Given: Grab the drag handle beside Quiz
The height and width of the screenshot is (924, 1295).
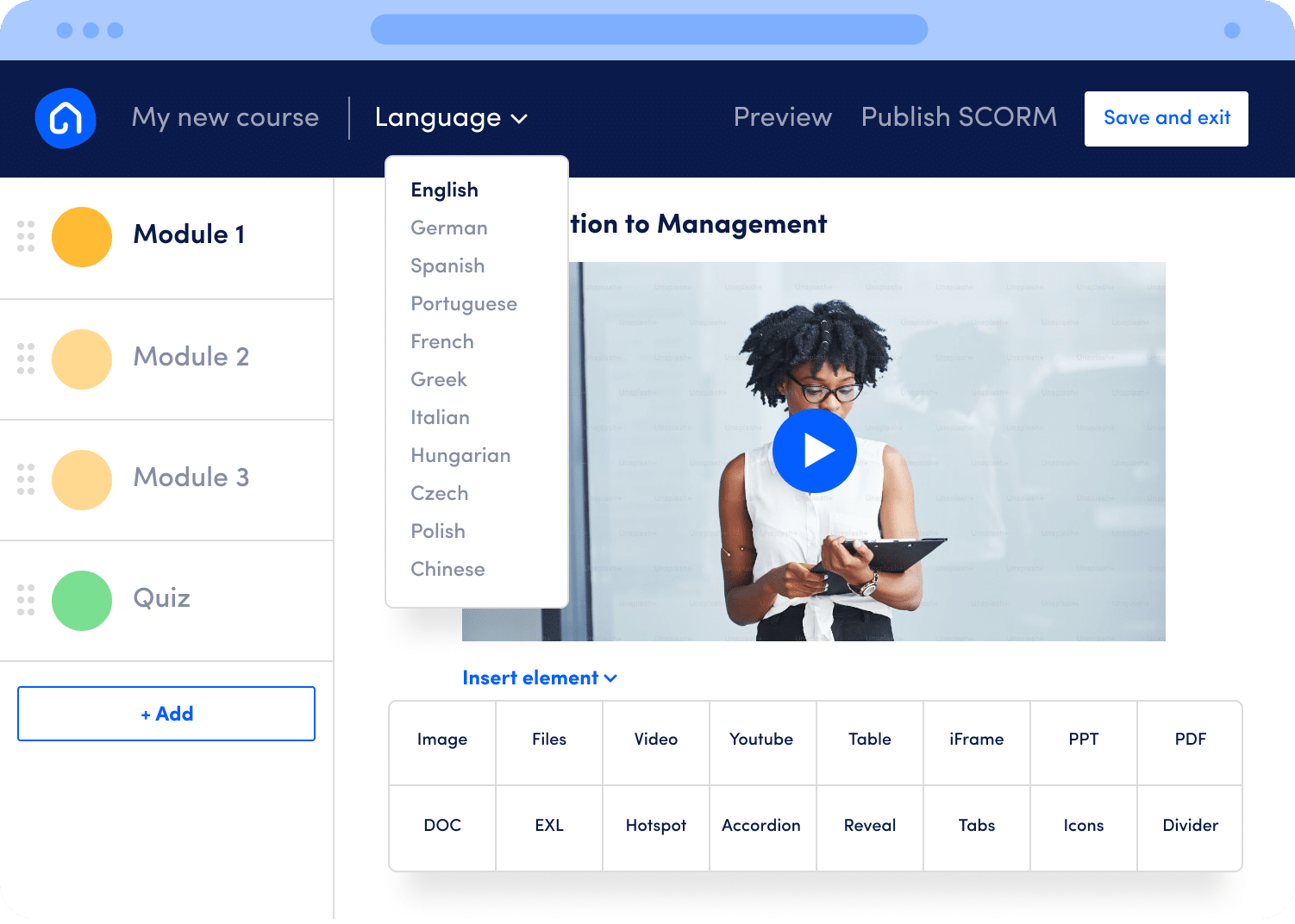Looking at the screenshot, I should pyautogui.click(x=26, y=600).
